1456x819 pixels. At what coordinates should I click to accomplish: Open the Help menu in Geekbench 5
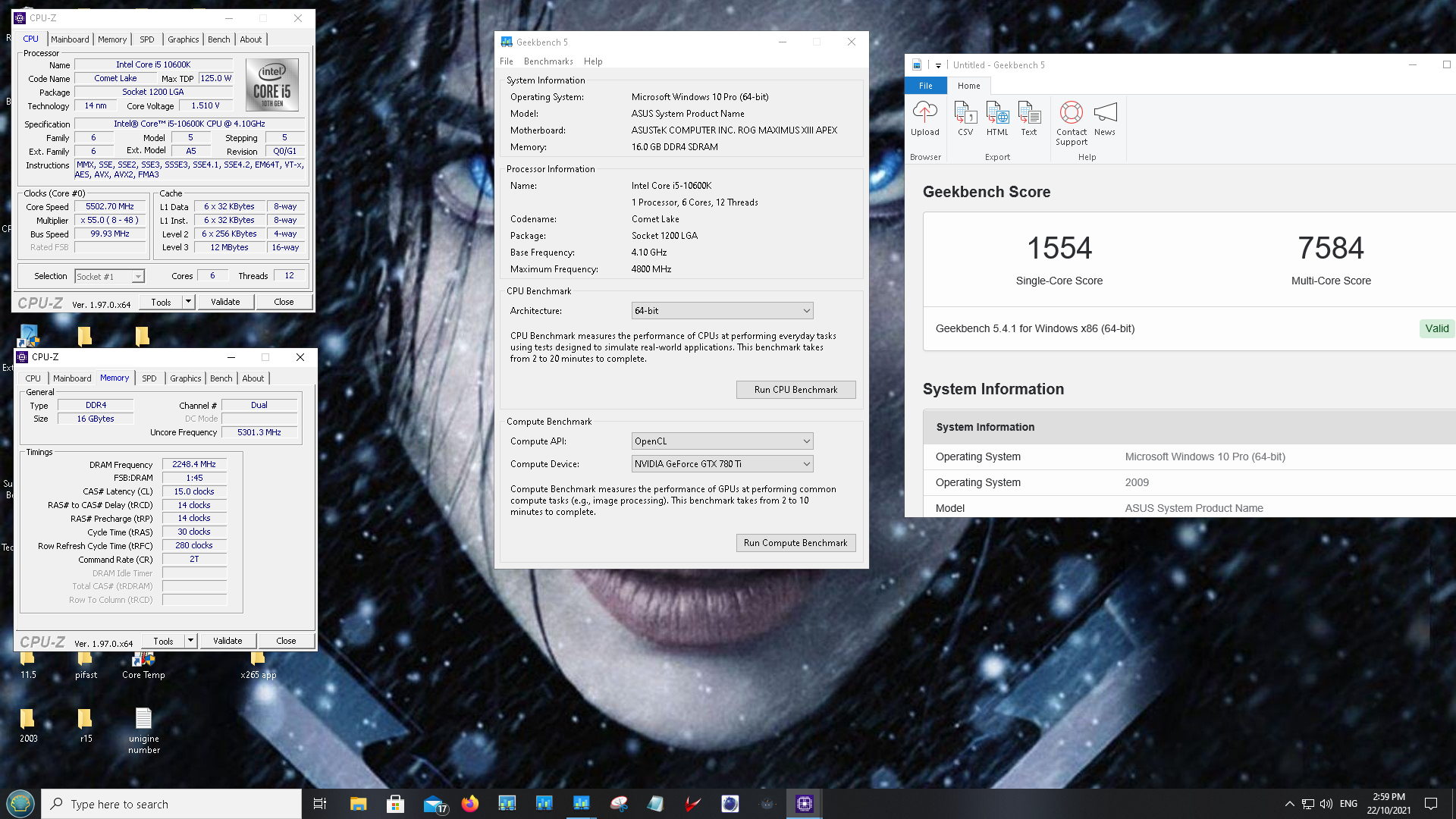click(593, 61)
